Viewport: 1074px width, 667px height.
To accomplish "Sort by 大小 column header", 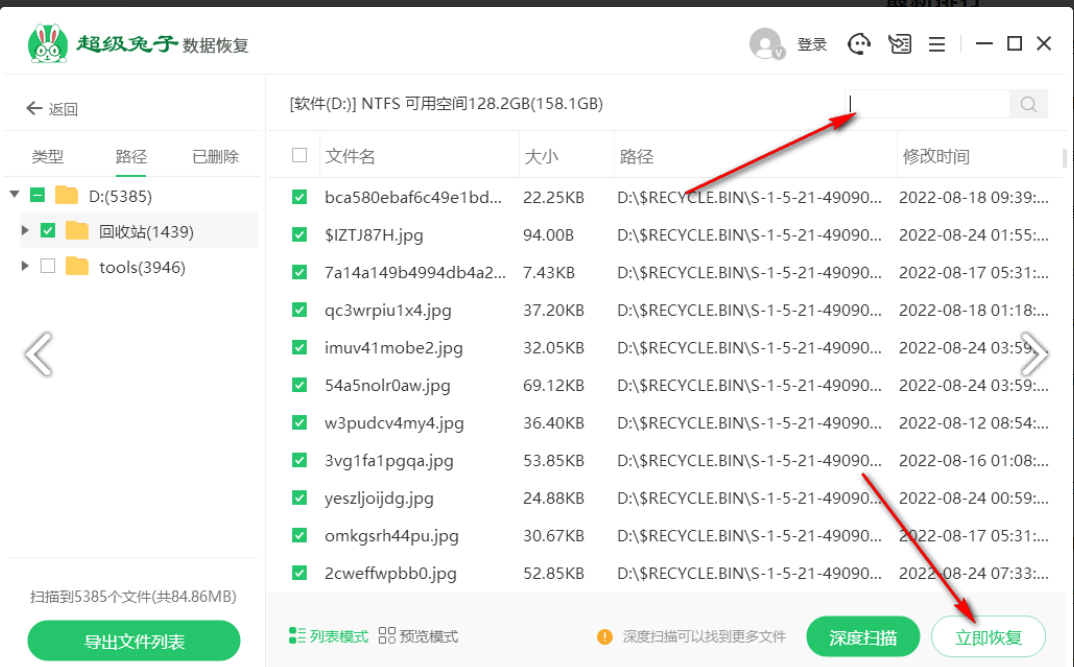I will pyautogui.click(x=541, y=156).
